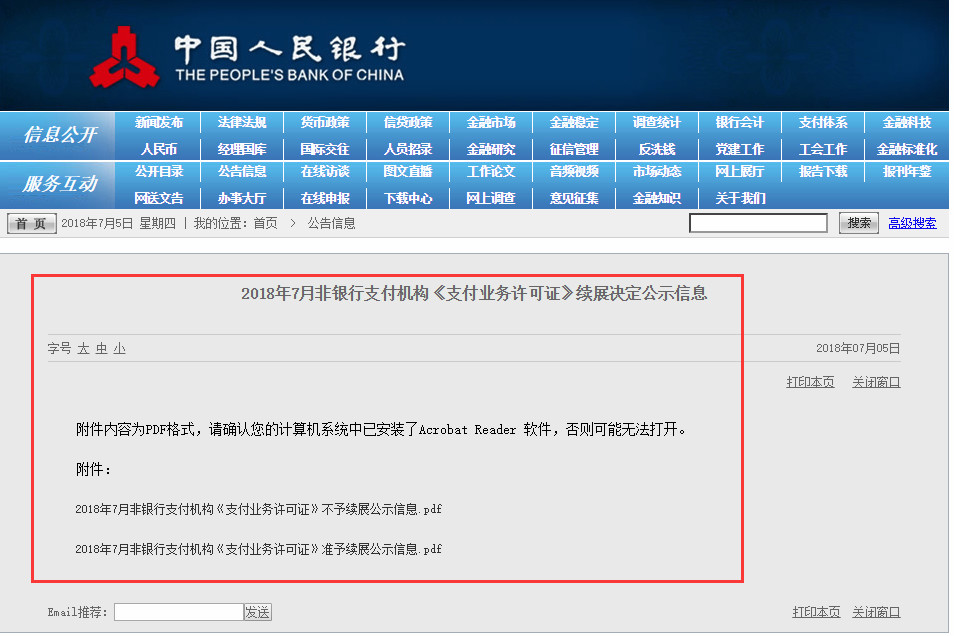Click 关闭窗口 to close the window
Image resolution: width=954 pixels, height=636 pixels.
pos(874,381)
